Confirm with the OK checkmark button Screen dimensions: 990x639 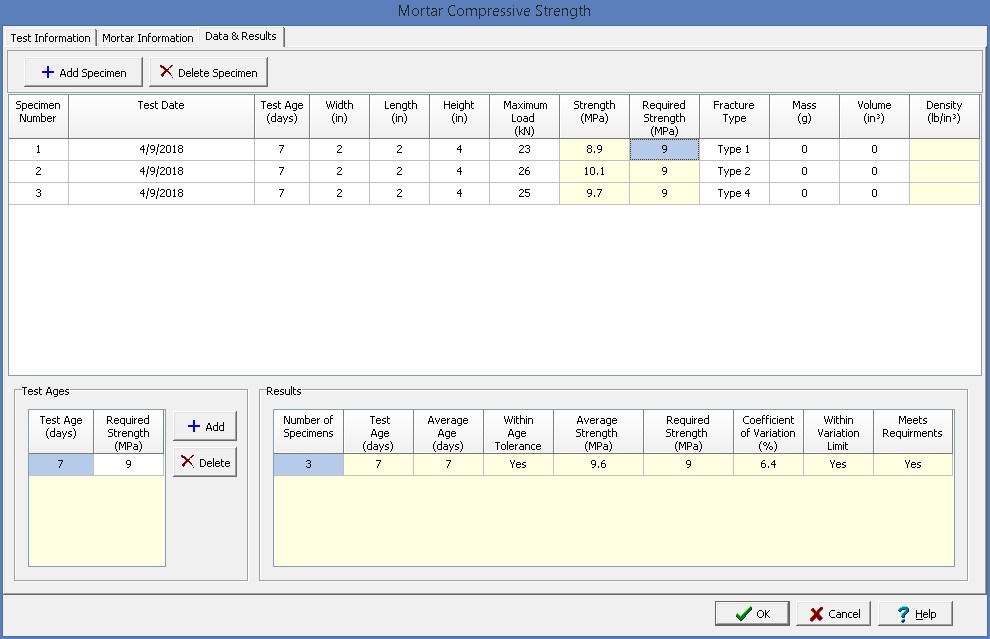(x=752, y=613)
